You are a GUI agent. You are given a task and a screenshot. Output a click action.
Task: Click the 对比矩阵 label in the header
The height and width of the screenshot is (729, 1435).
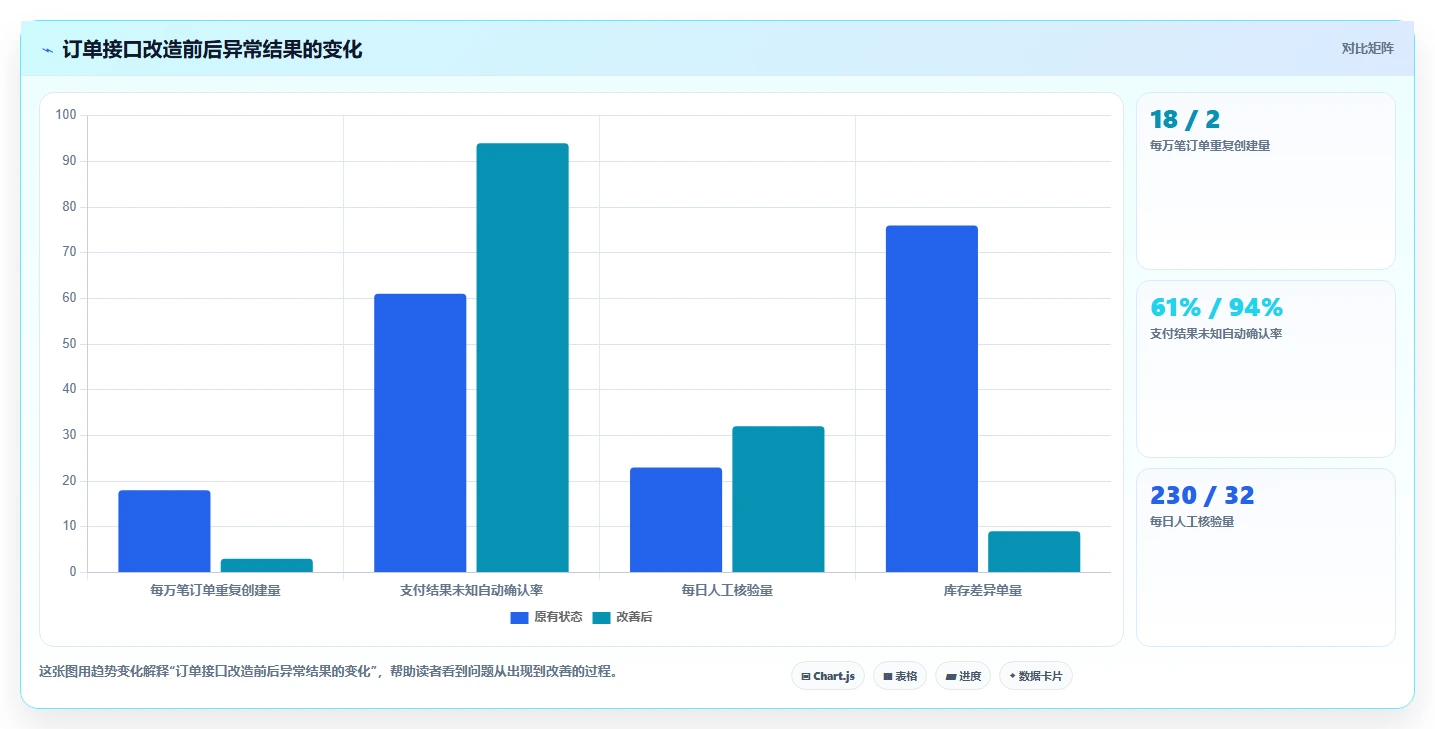1367,48
